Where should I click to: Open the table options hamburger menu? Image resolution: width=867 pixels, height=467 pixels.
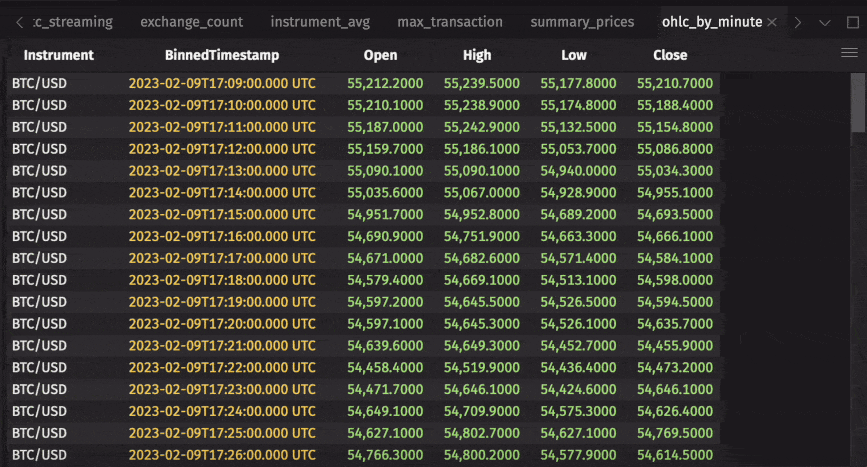click(849, 54)
